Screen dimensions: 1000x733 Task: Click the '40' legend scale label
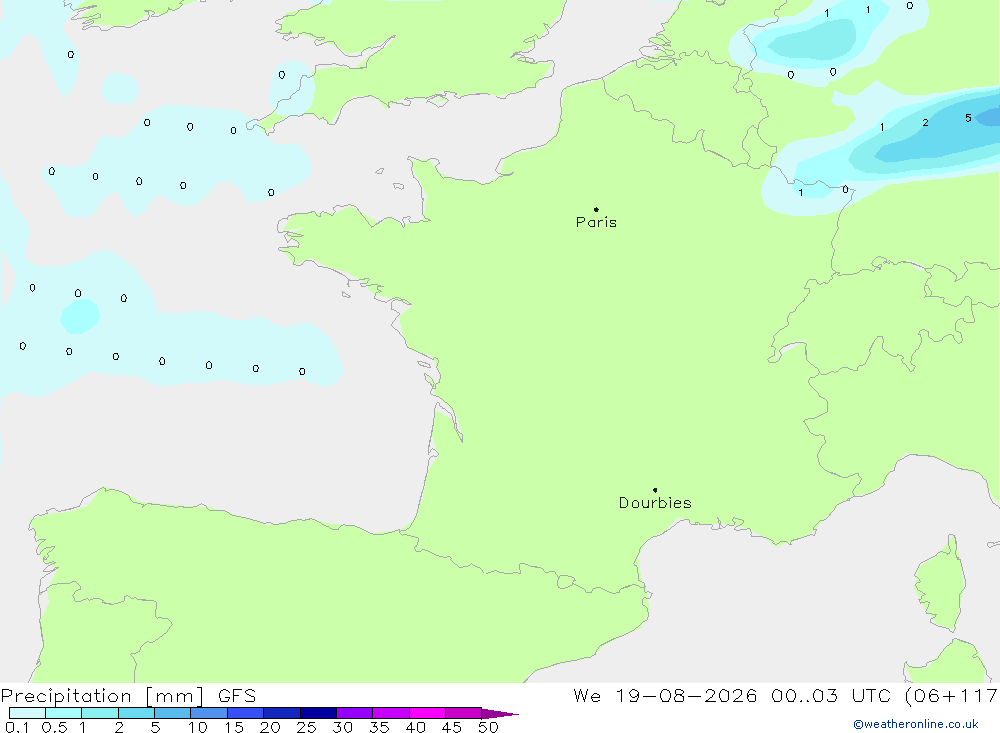pyautogui.click(x=416, y=727)
